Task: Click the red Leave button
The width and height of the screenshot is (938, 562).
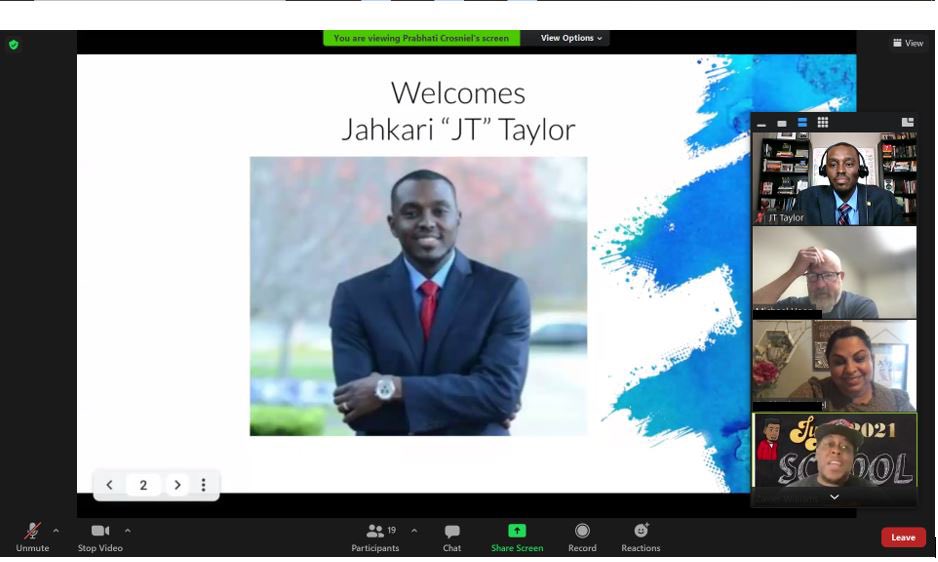Action: (903, 537)
